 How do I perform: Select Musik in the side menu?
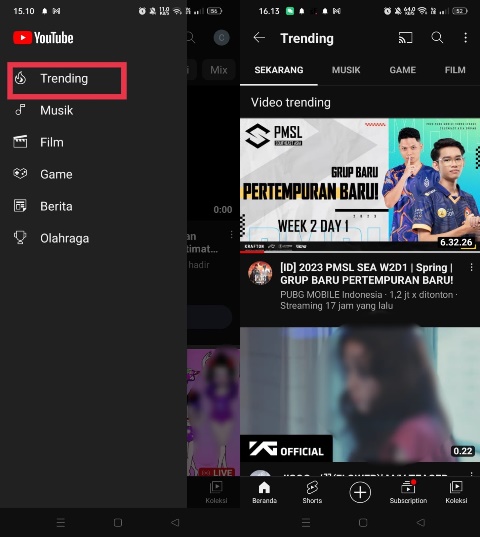57,110
